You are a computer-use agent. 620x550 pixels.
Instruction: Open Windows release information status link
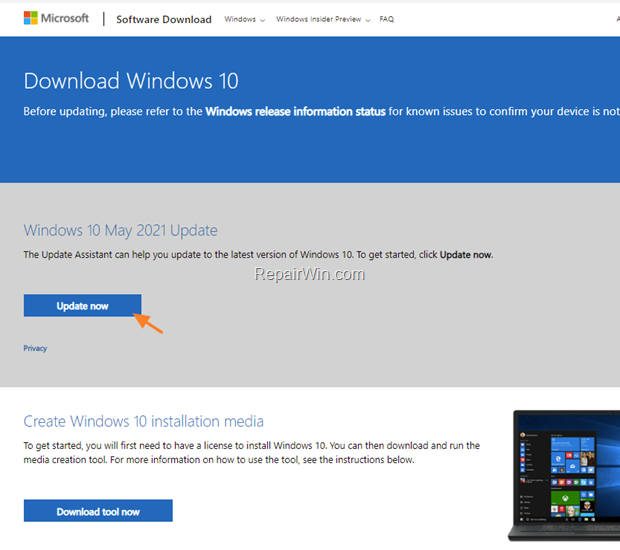pyautogui.click(x=295, y=112)
